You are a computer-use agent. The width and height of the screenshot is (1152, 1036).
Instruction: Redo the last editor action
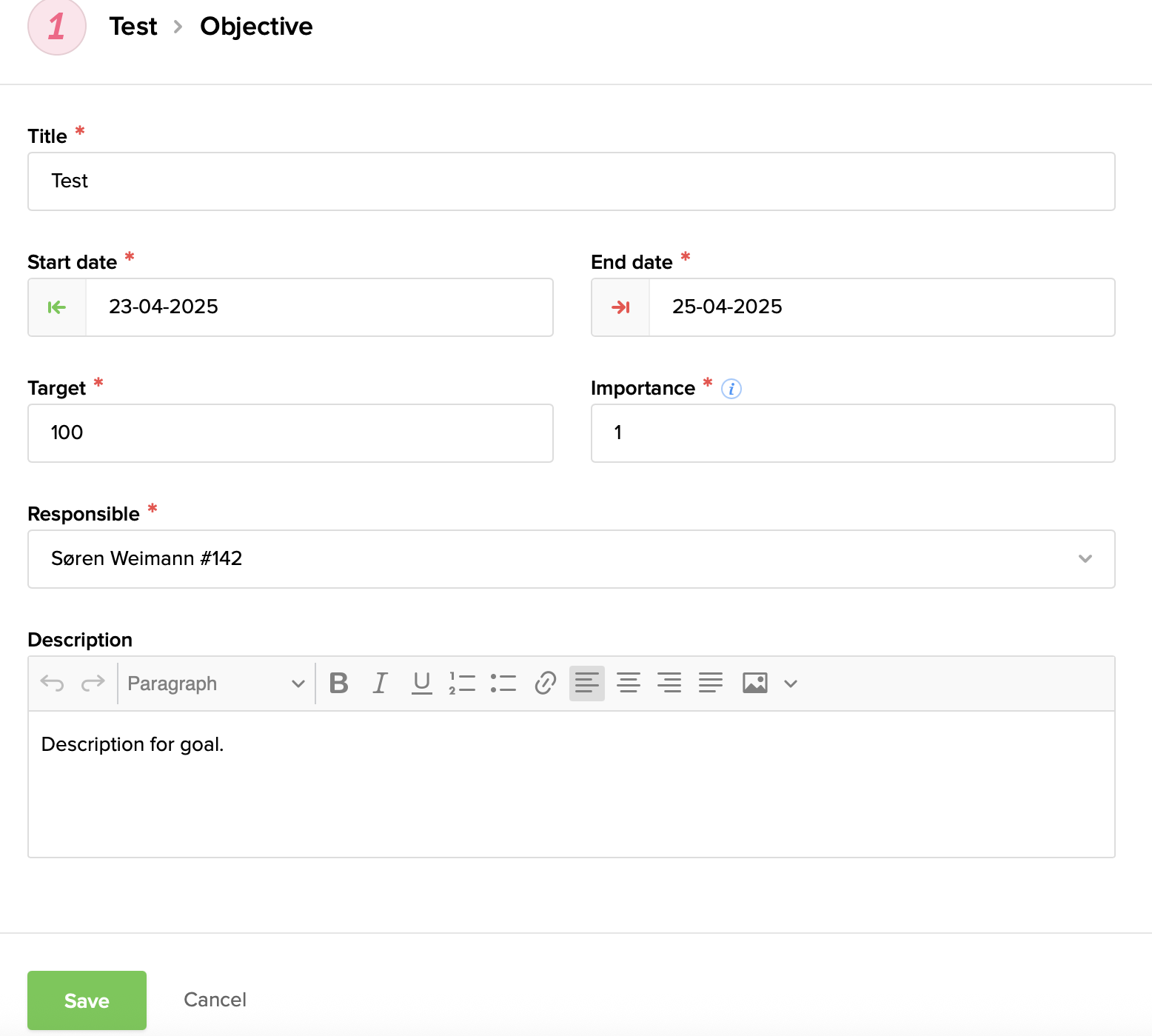point(93,683)
